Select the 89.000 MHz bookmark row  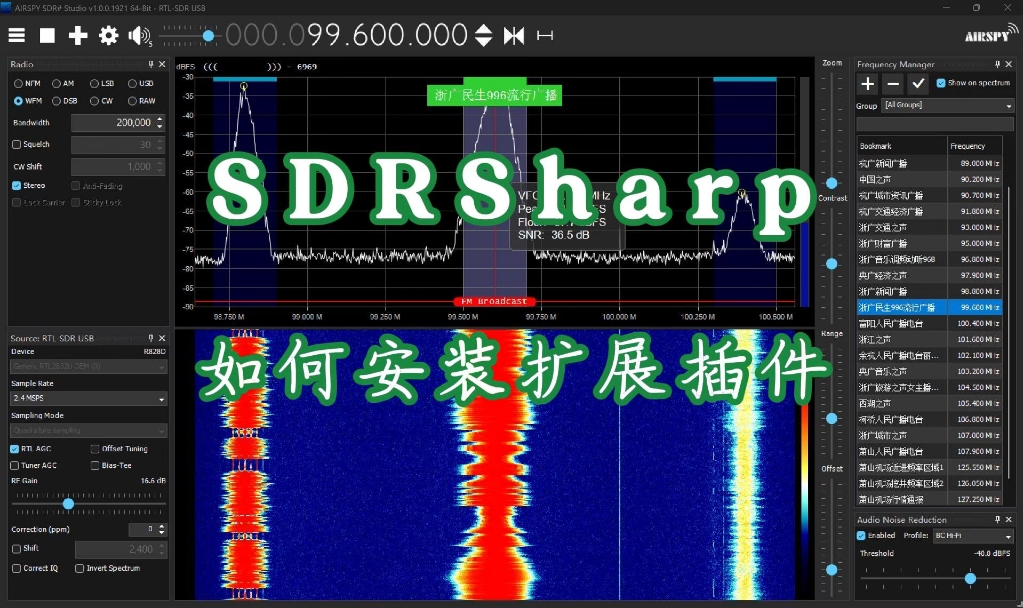coord(930,163)
